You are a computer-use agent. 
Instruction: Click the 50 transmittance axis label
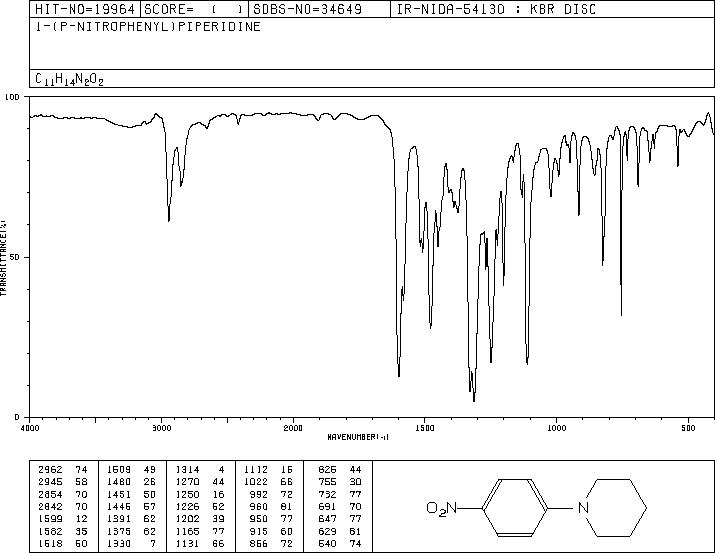click(x=15, y=257)
